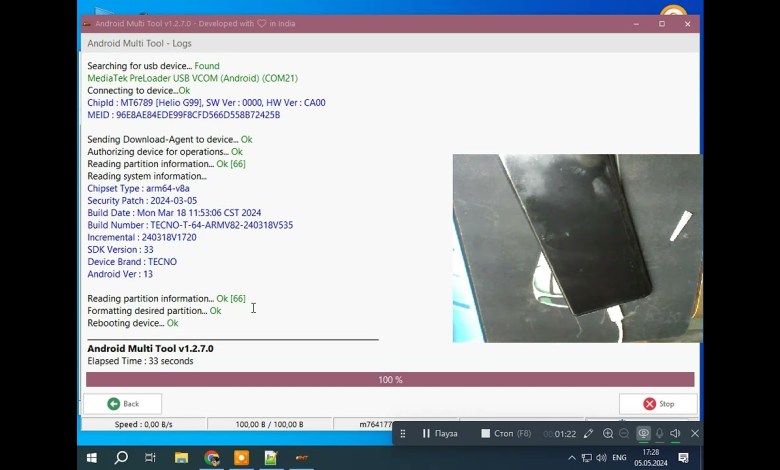Click 'Security Patch : 2024-03-05' line

(142, 200)
